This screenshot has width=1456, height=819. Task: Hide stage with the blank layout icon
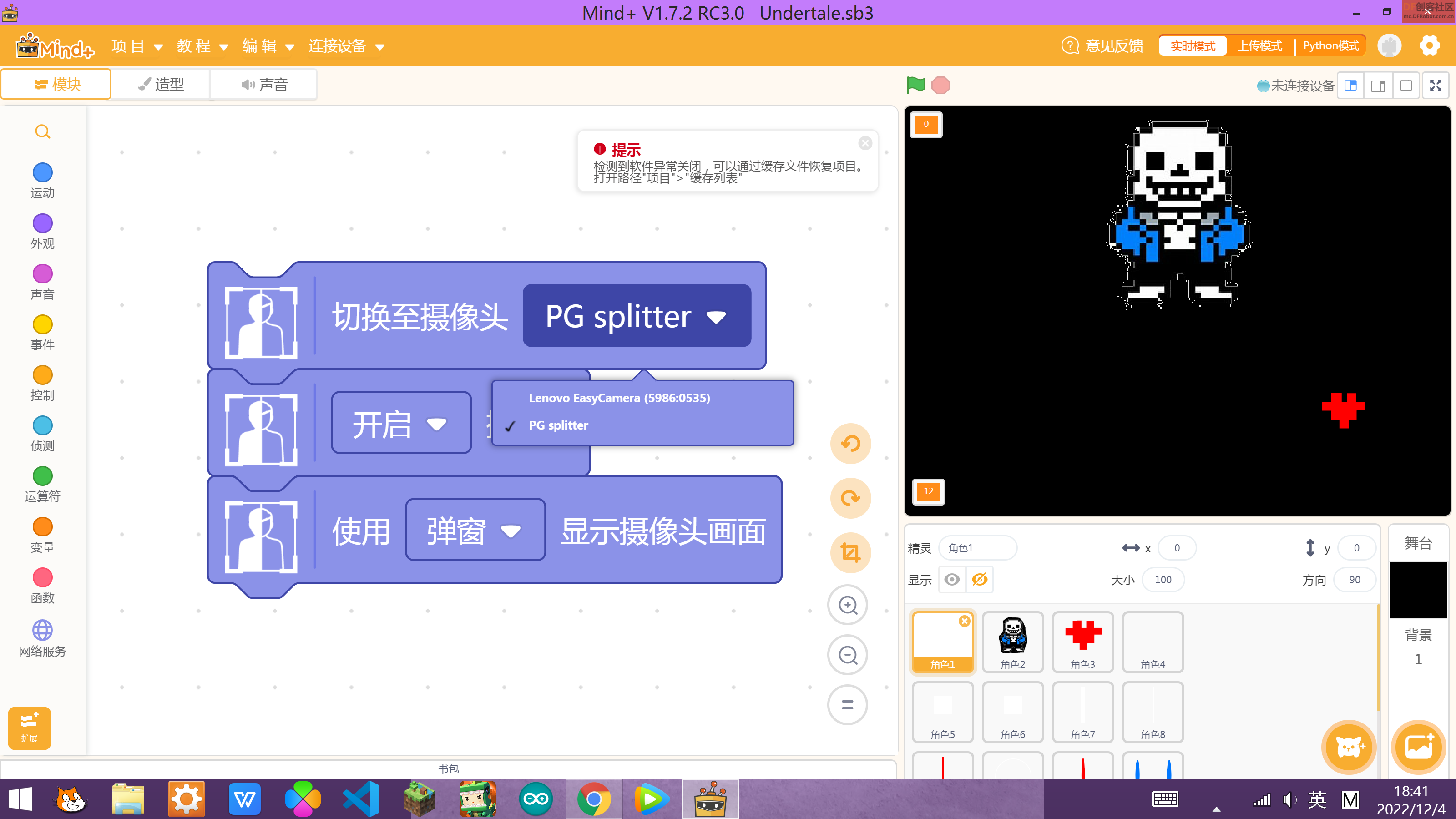point(1406,86)
